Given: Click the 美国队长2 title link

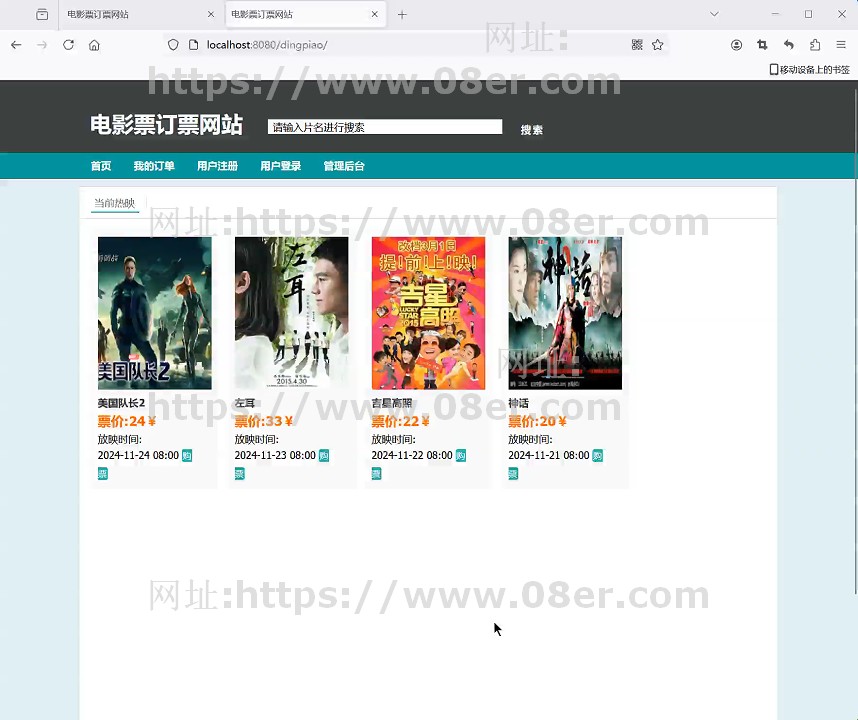Looking at the screenshot, I should [x=121, y=403].
